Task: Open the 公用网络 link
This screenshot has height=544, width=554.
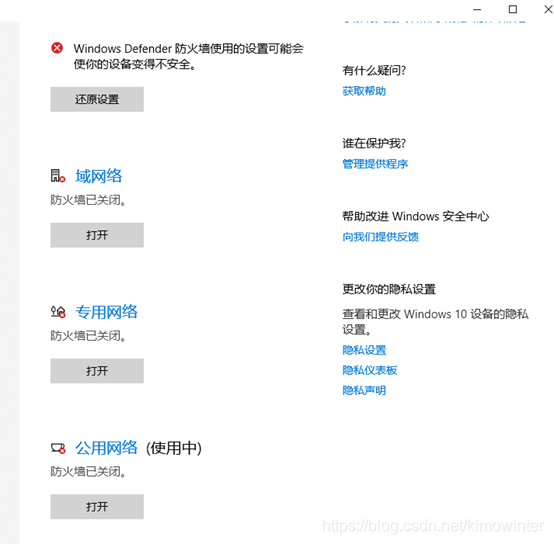Action: (x=106, y=448)
